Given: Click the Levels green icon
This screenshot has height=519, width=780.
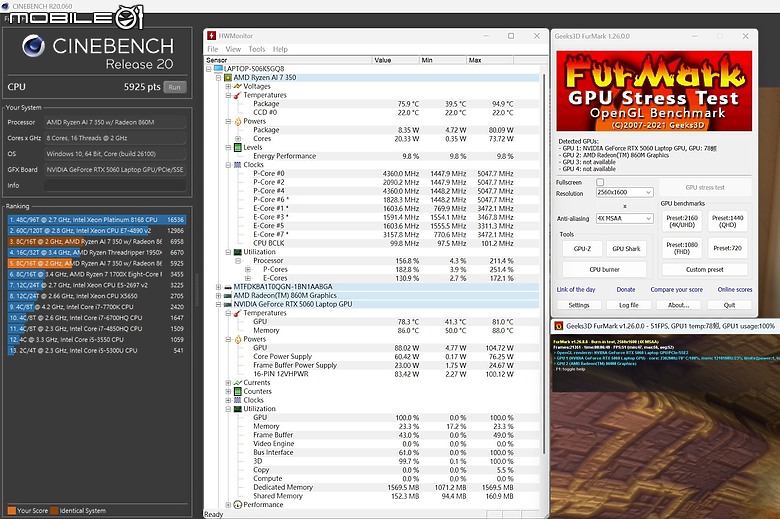Looking at the screenshot, I should [238, 147].
